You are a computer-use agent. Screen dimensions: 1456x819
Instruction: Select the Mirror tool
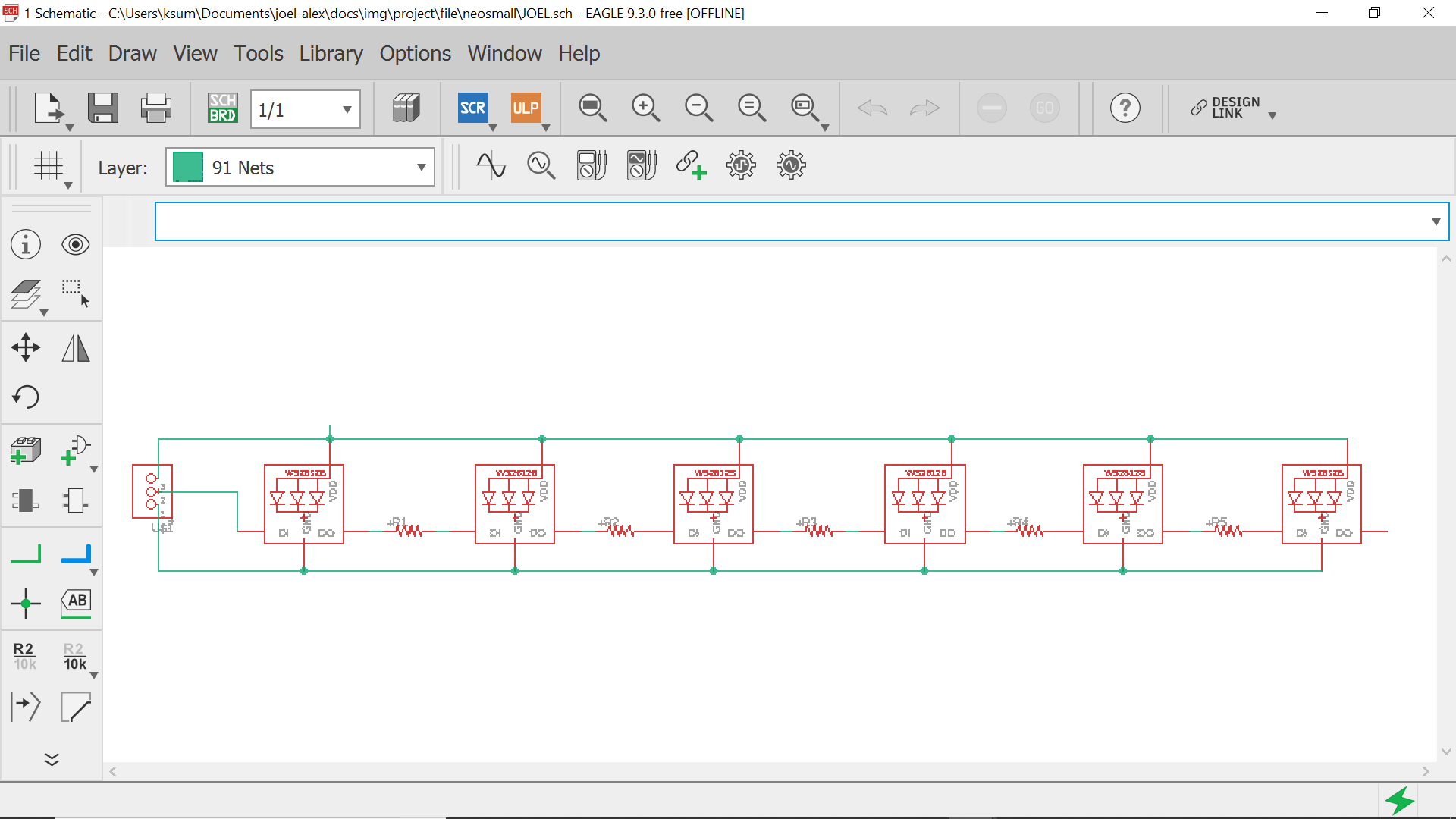[x=76, y=348]
